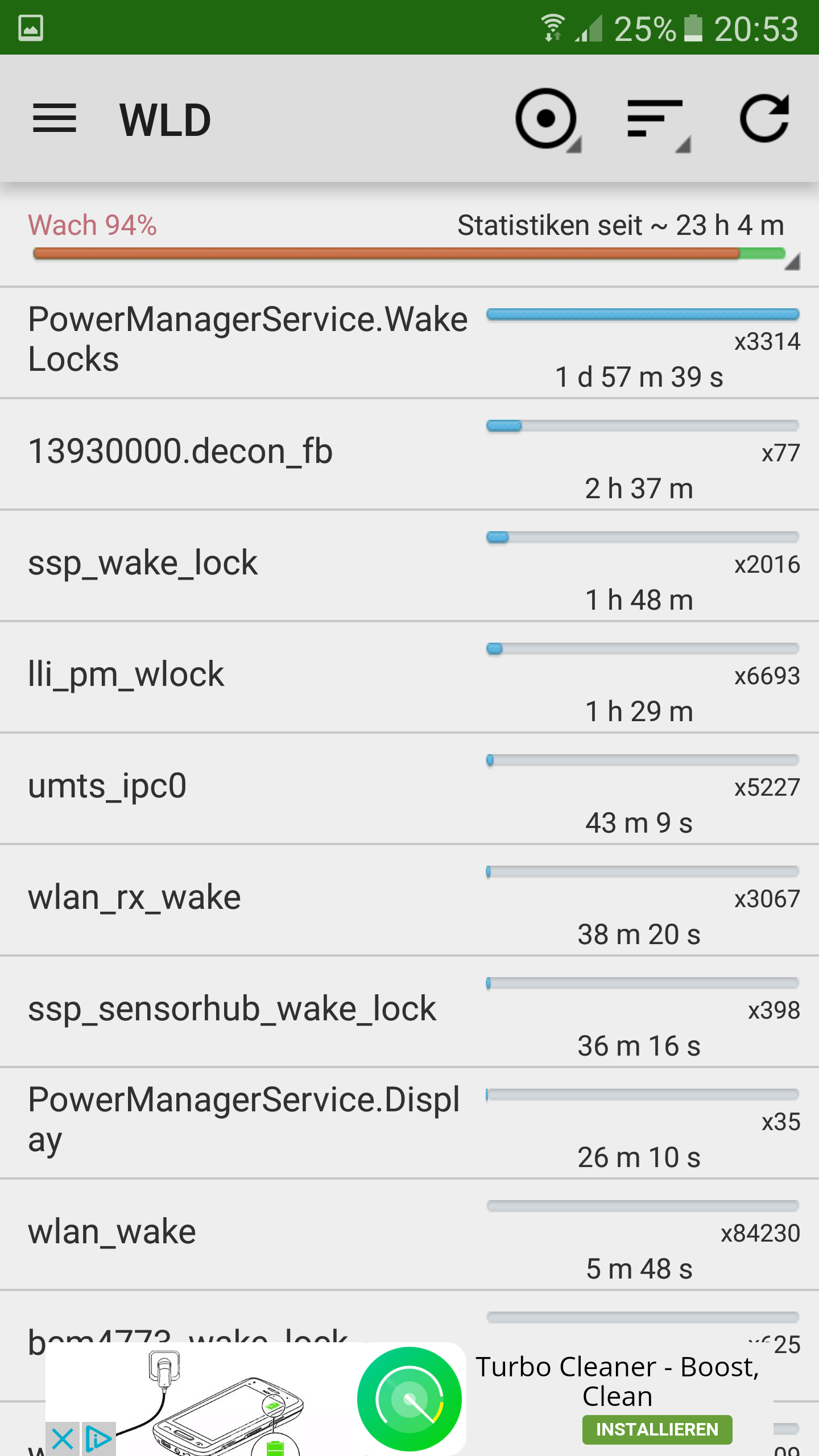Tap the Turbo Cleaner app icon

pos(409,1399)
